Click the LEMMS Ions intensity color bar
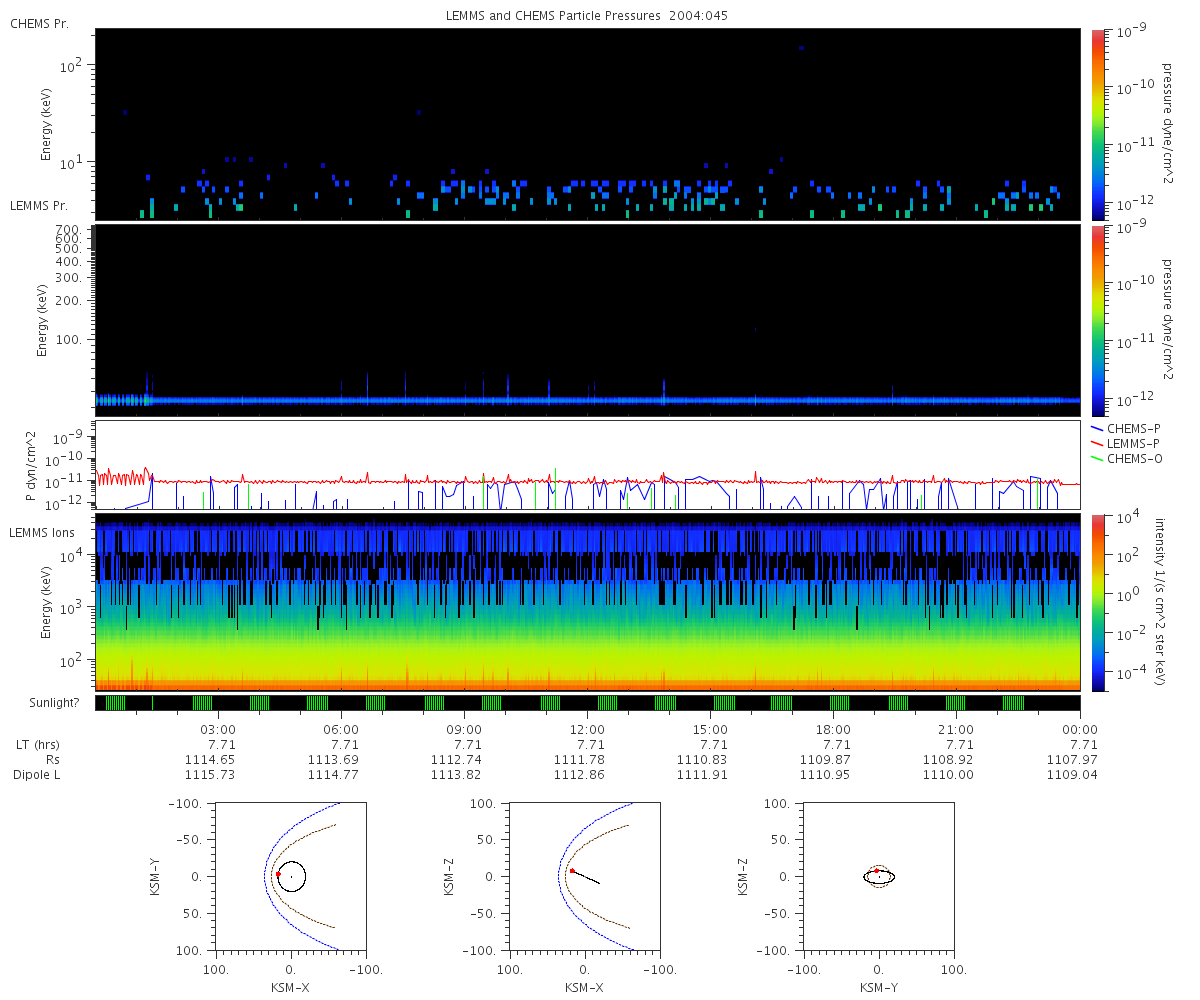The width and height of the screenshot is (1200, 1000). pyautogui.click(x=1097, y=603)
